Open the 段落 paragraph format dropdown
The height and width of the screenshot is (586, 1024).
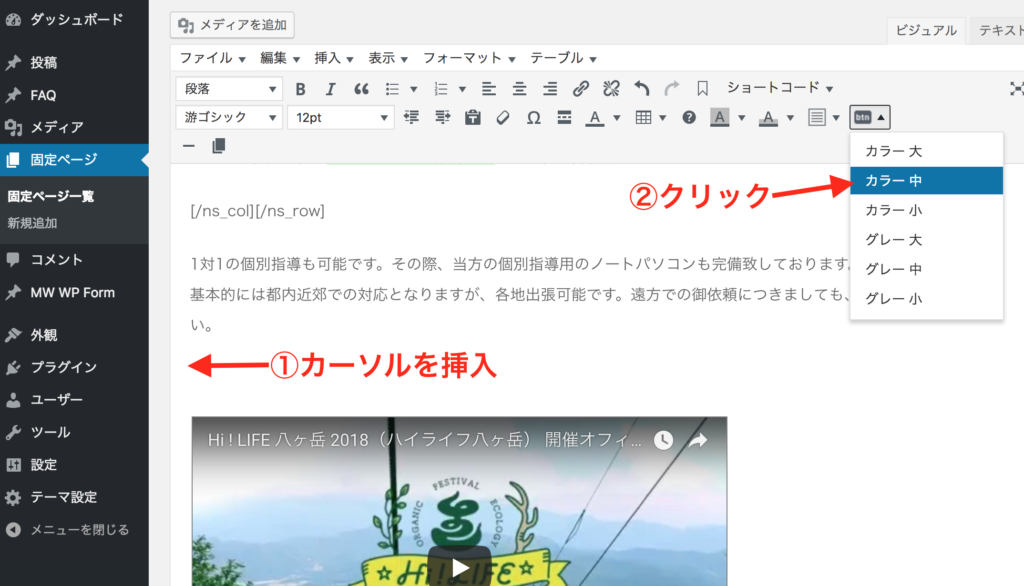pyautogui.click(x=229, y=89)
